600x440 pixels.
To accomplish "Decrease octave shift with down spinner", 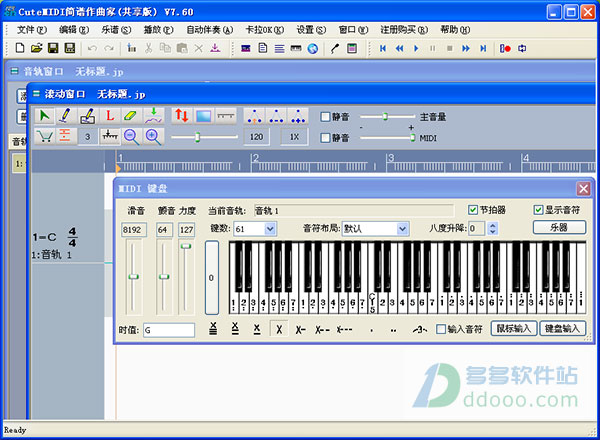I will [493, 232].
